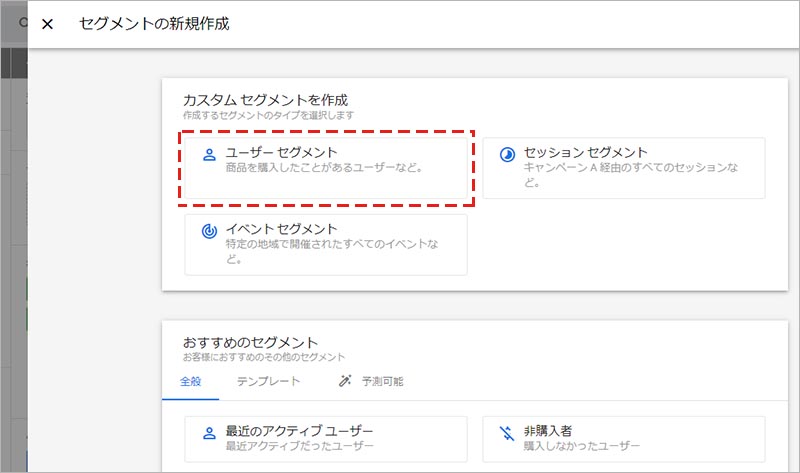The width and height of the screenshot is (800, 473).
Task: Open the テンプレート tab
Action: pos(268,381)
